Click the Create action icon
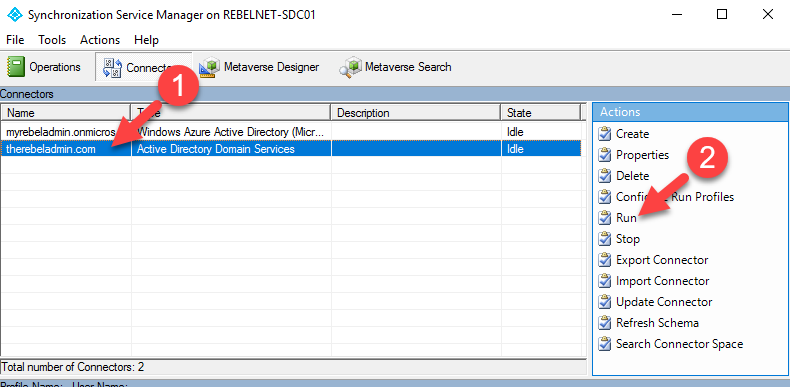790x387 pixels. pos(604,134)
